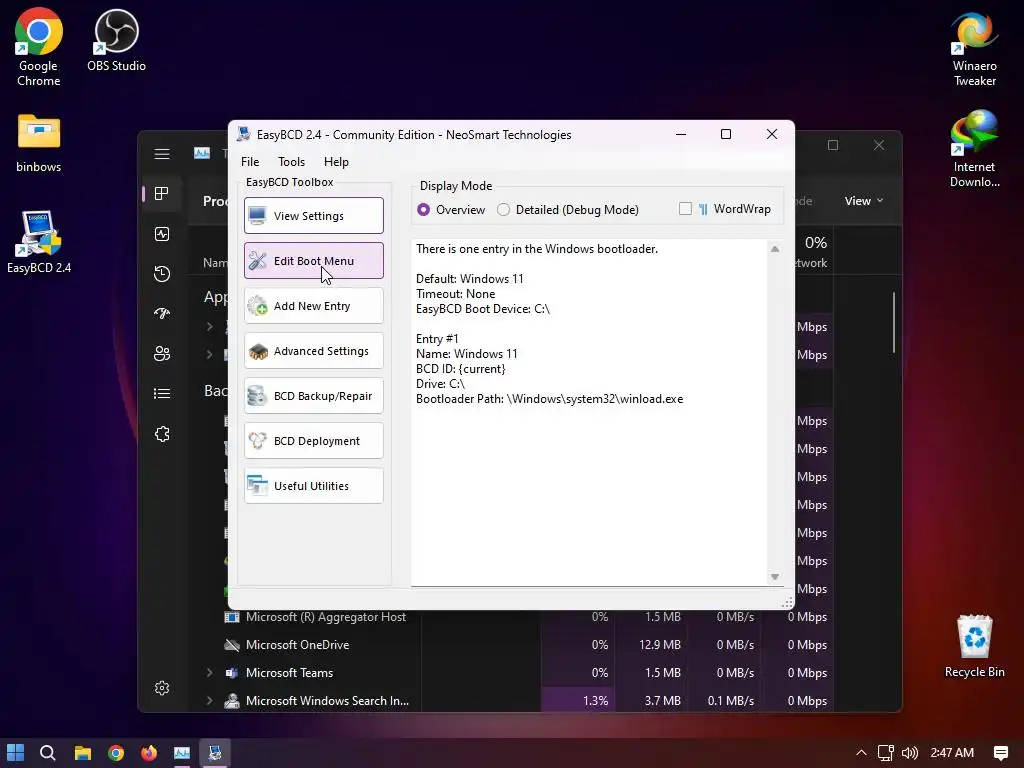Switch to Task Manager taskbar button
Viewport: 1024px width, 768px height.
click(182, 753)
